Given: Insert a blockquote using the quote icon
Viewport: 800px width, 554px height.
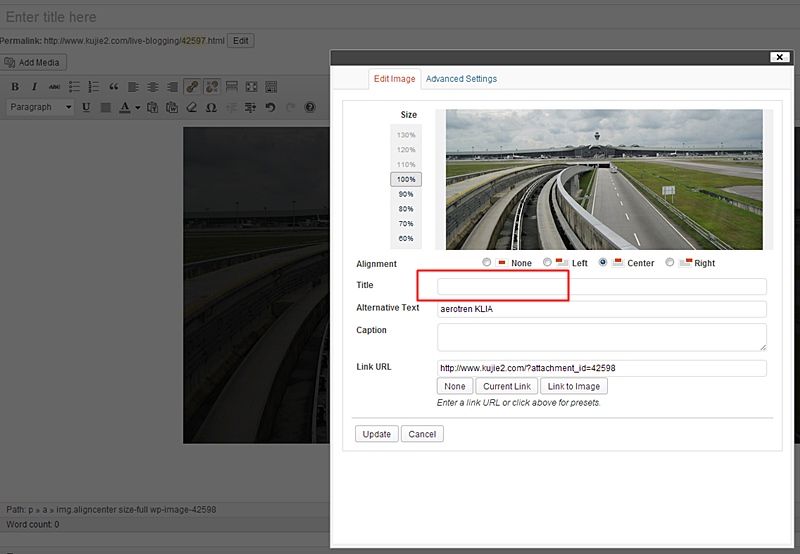Looking at the screenshot, I should coord(113,87).
